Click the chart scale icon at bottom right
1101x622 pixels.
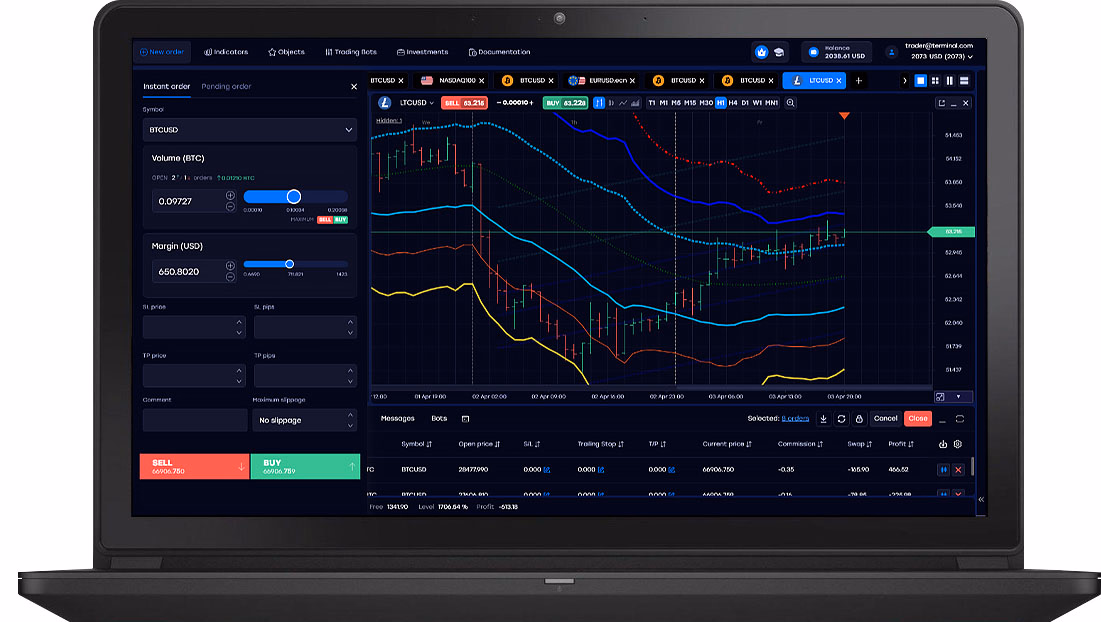[x=940, y=397]
